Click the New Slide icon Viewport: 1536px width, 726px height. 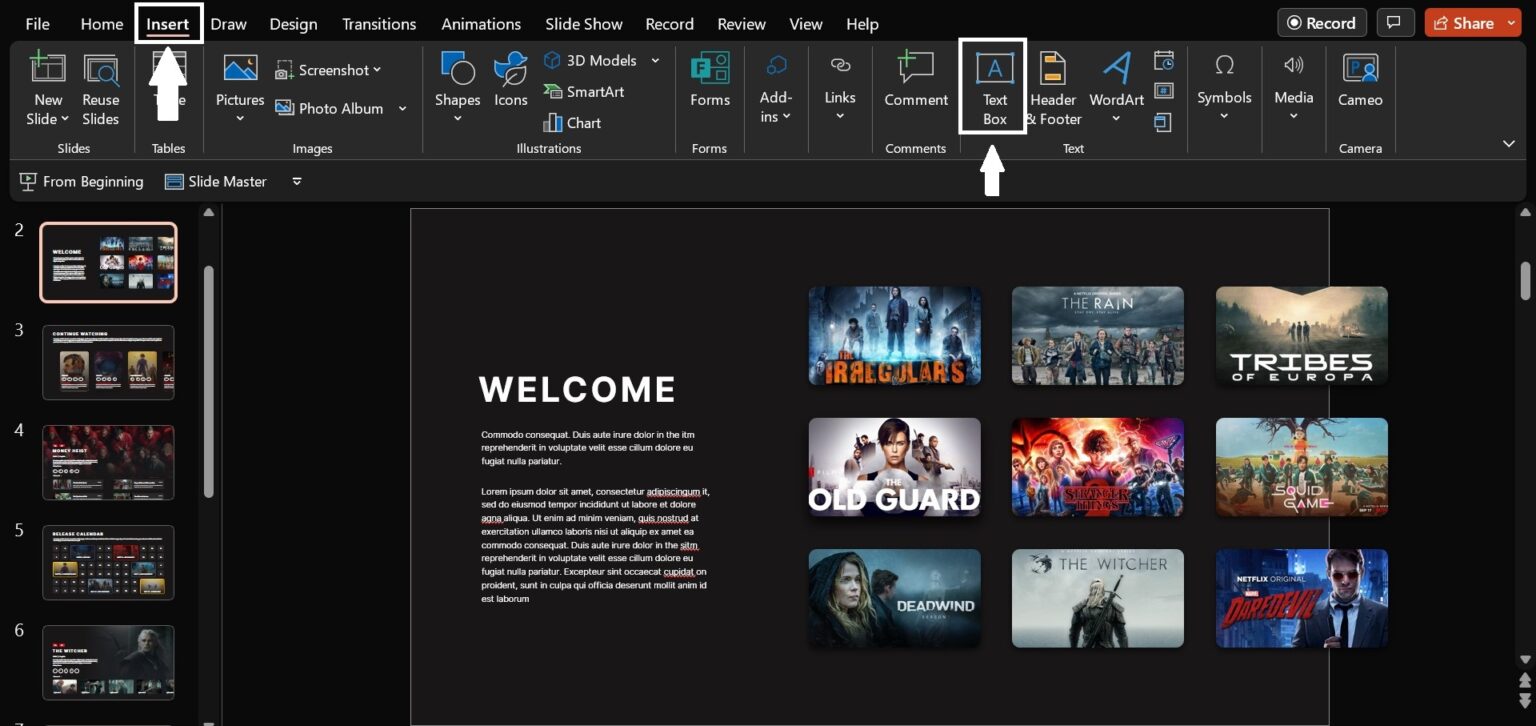[x=48, y=68]
